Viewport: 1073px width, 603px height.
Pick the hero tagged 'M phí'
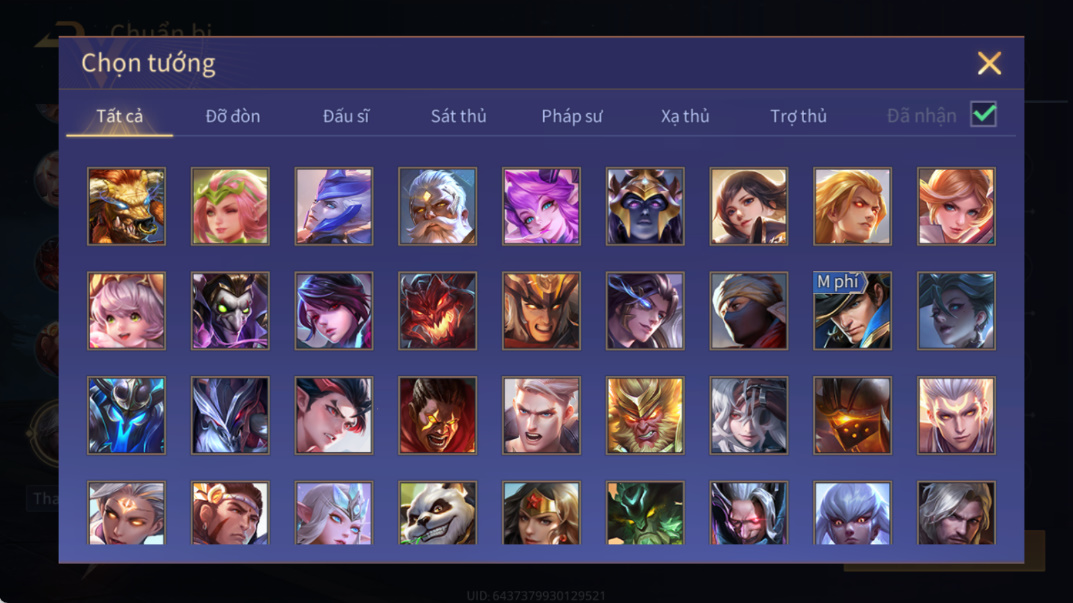pos(852,311)
